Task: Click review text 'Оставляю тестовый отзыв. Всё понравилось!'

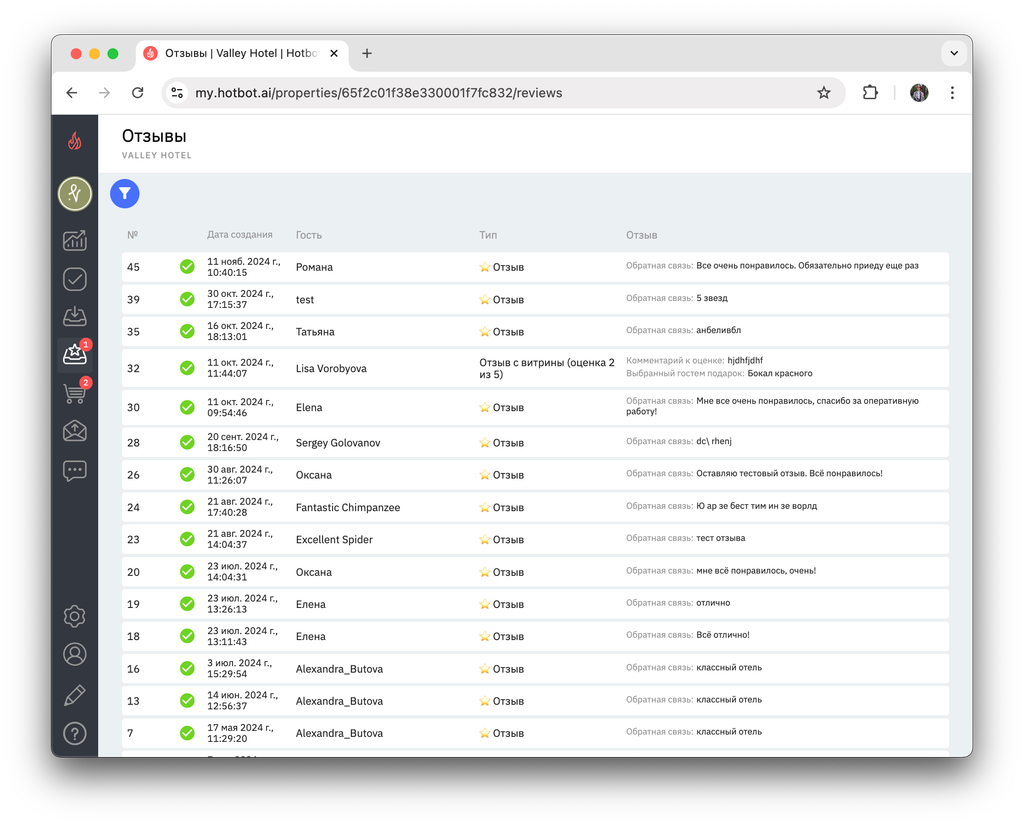Action: [x=789, y=473]
